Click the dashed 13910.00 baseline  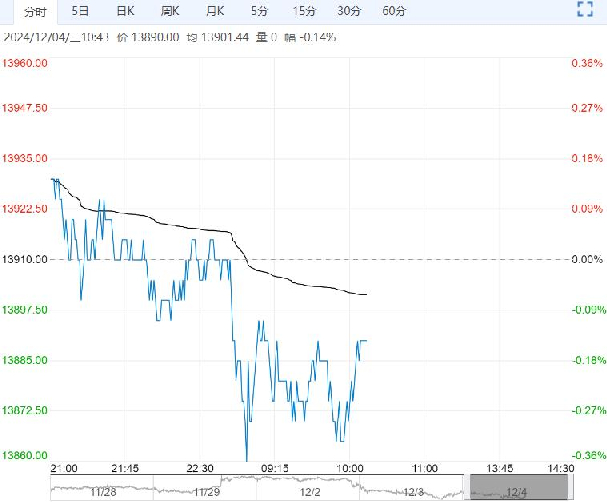[x=450, y=260]
